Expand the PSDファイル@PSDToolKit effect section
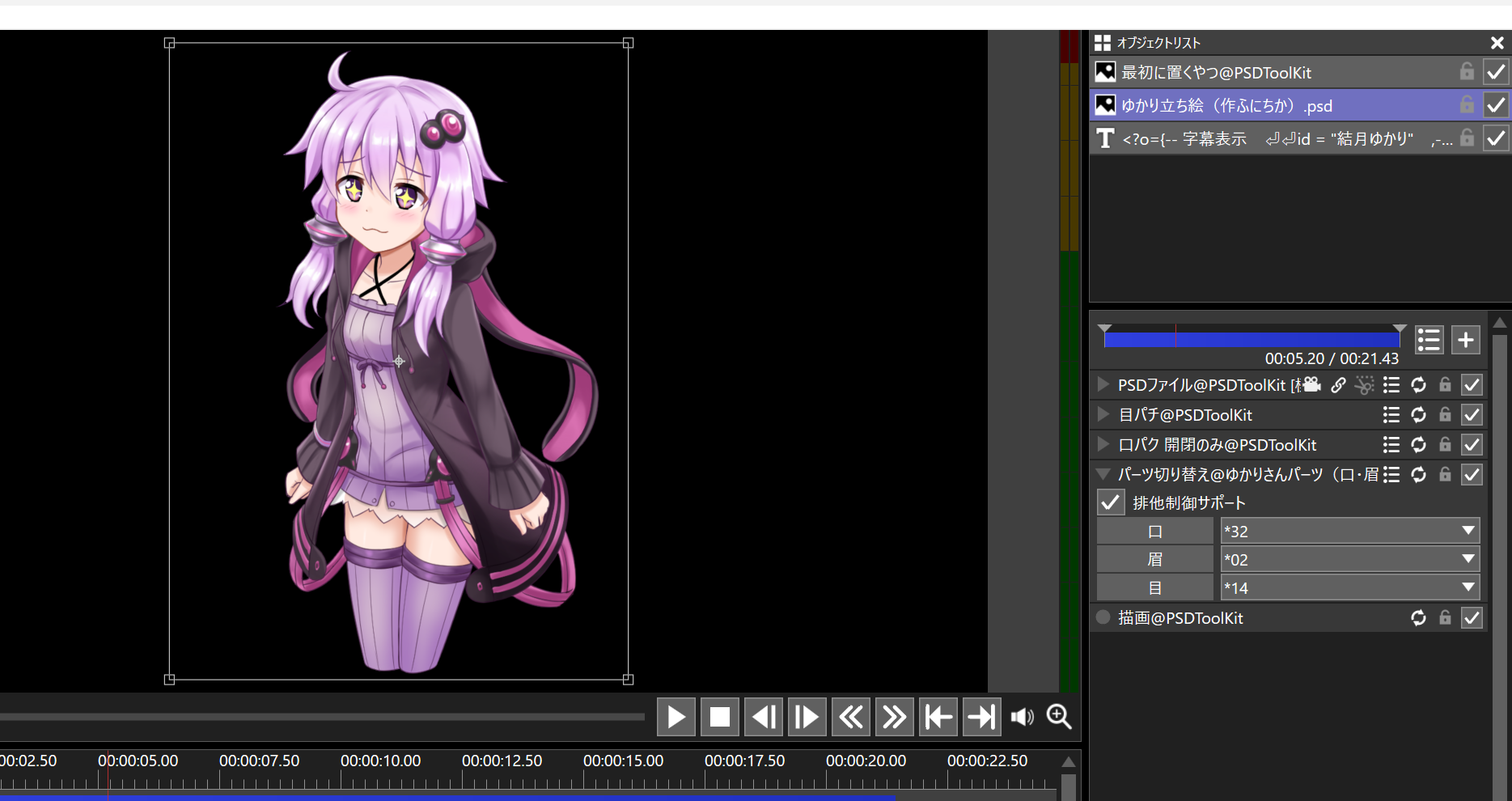The image size is (1512, 801). point(1103,384)
